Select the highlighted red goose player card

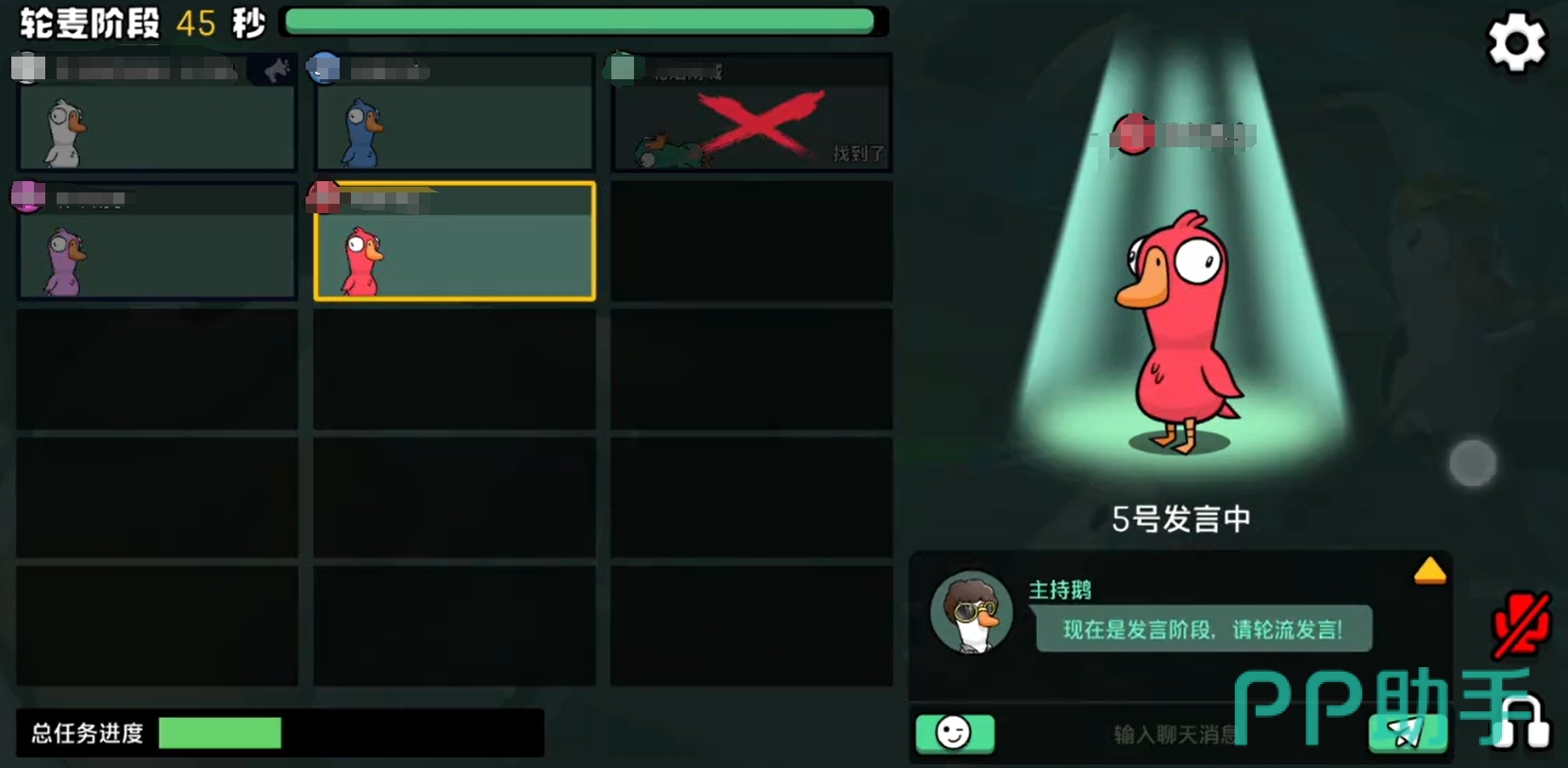[x=454, y=242]
